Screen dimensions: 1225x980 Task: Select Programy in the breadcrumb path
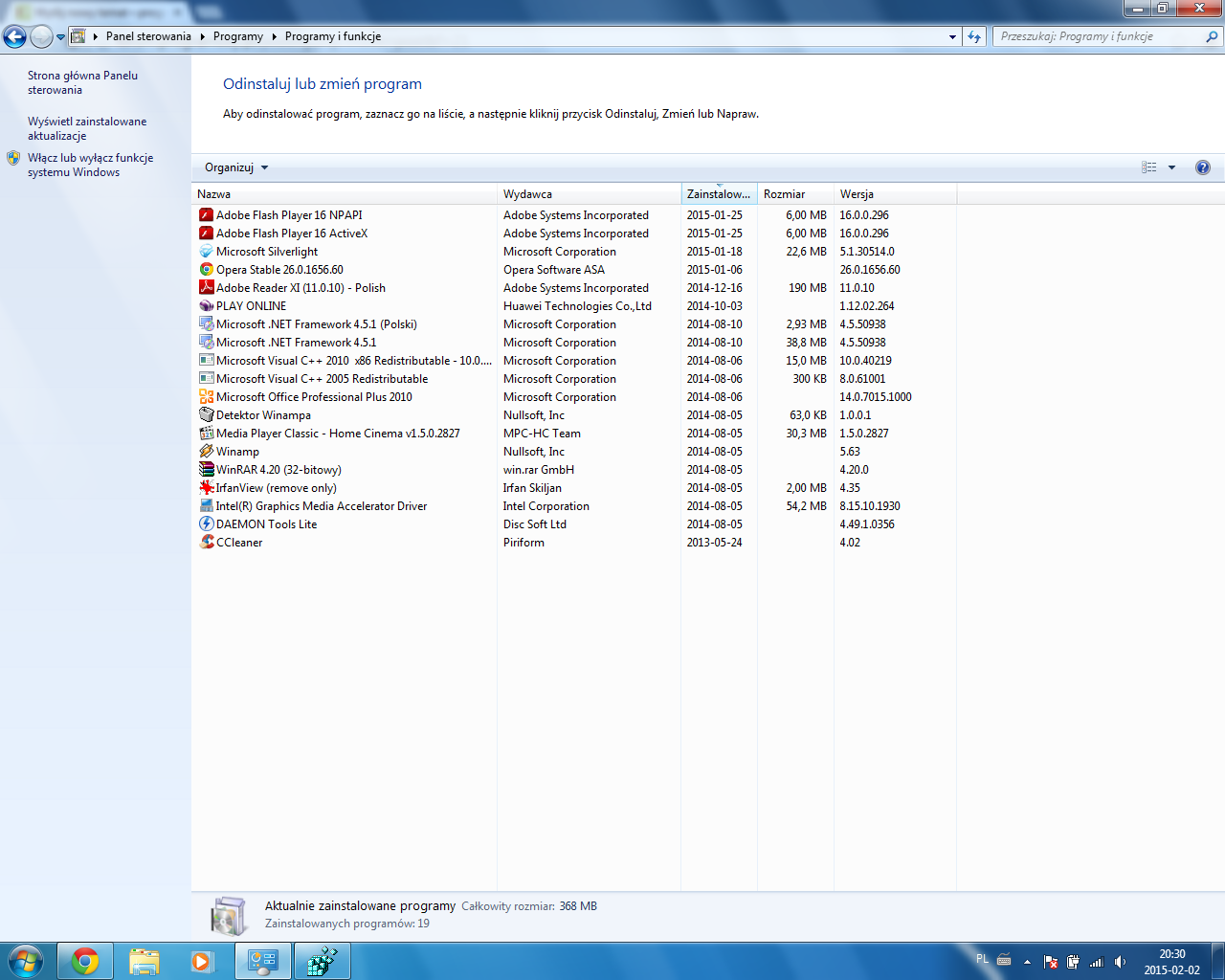(238, 36)
